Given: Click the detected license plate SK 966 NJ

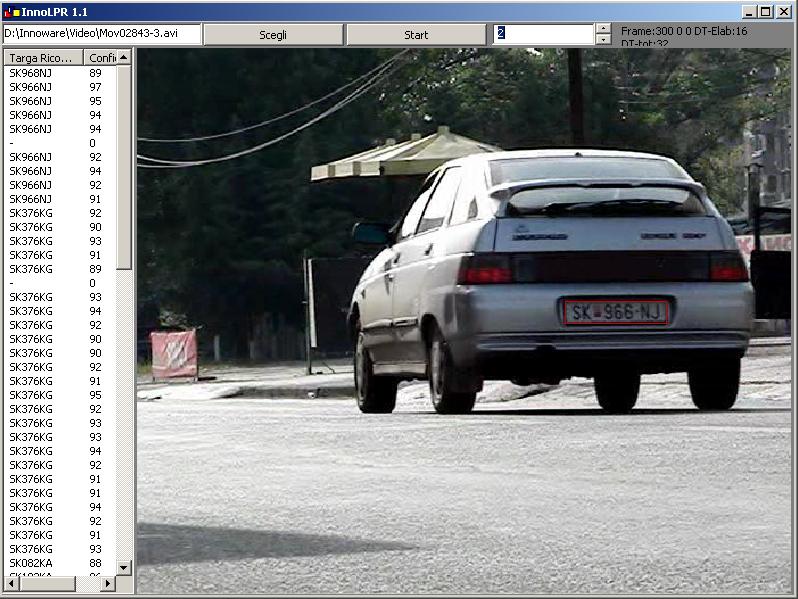Looking at the screenshot, I should 615,312.
